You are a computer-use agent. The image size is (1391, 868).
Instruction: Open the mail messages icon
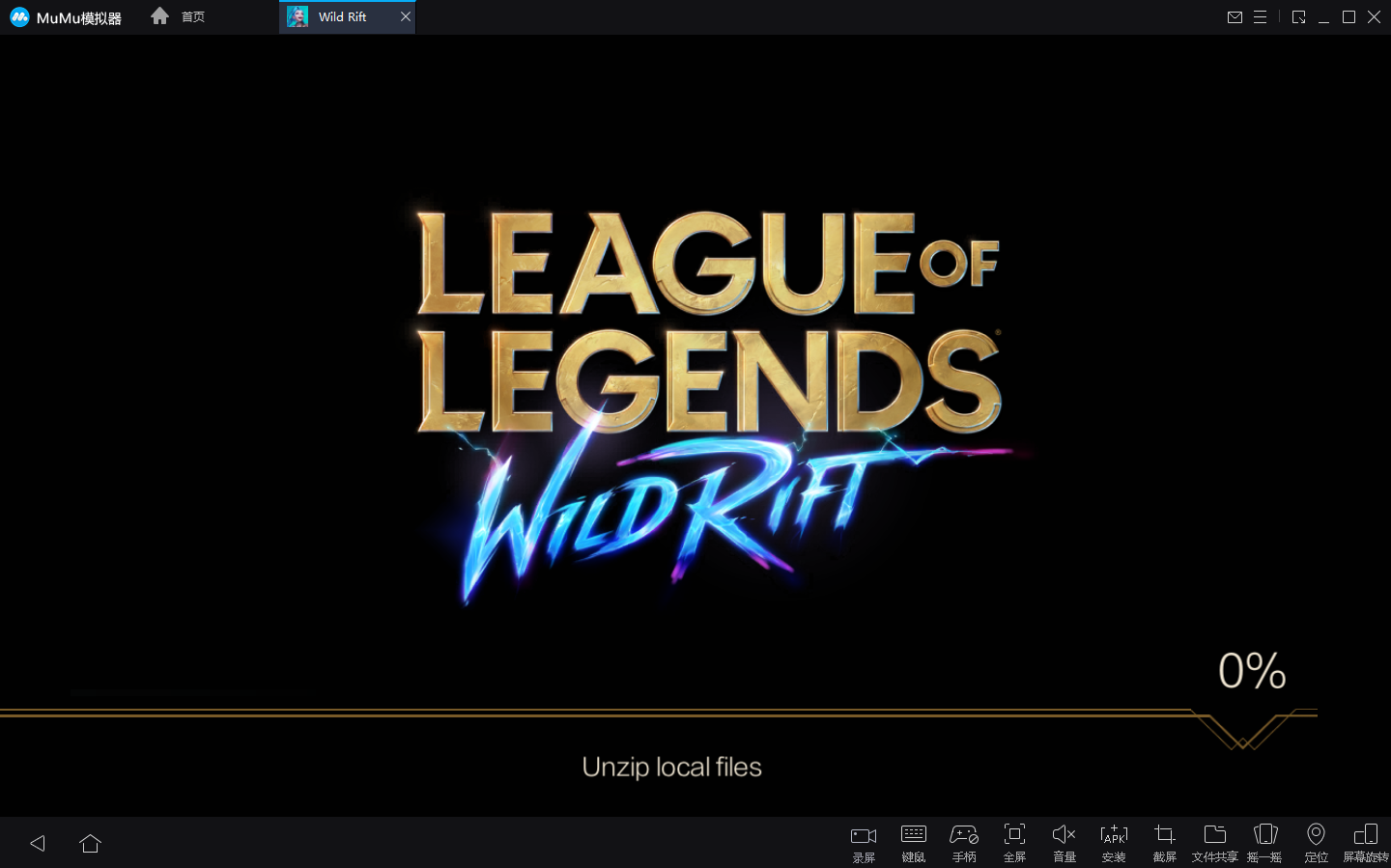pyautogui.click(x=1235, y=16)
